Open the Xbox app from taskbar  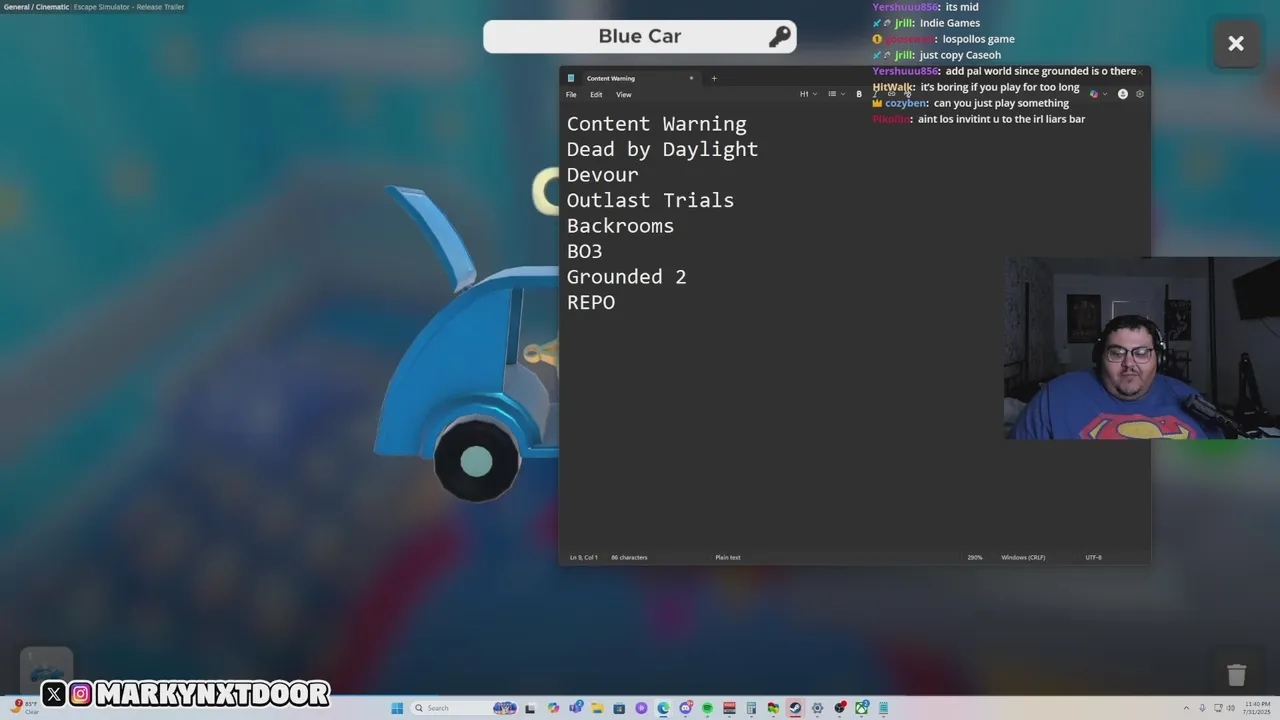(x=861, y=708)
